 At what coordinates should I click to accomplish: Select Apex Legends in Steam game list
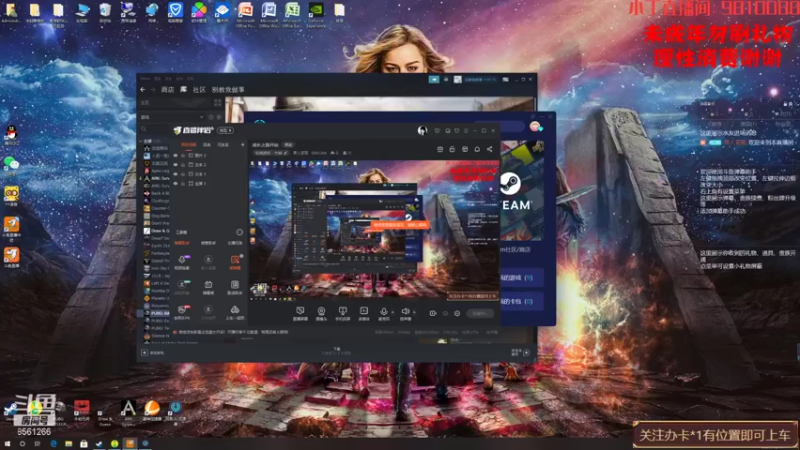click(x=156, y=171)
